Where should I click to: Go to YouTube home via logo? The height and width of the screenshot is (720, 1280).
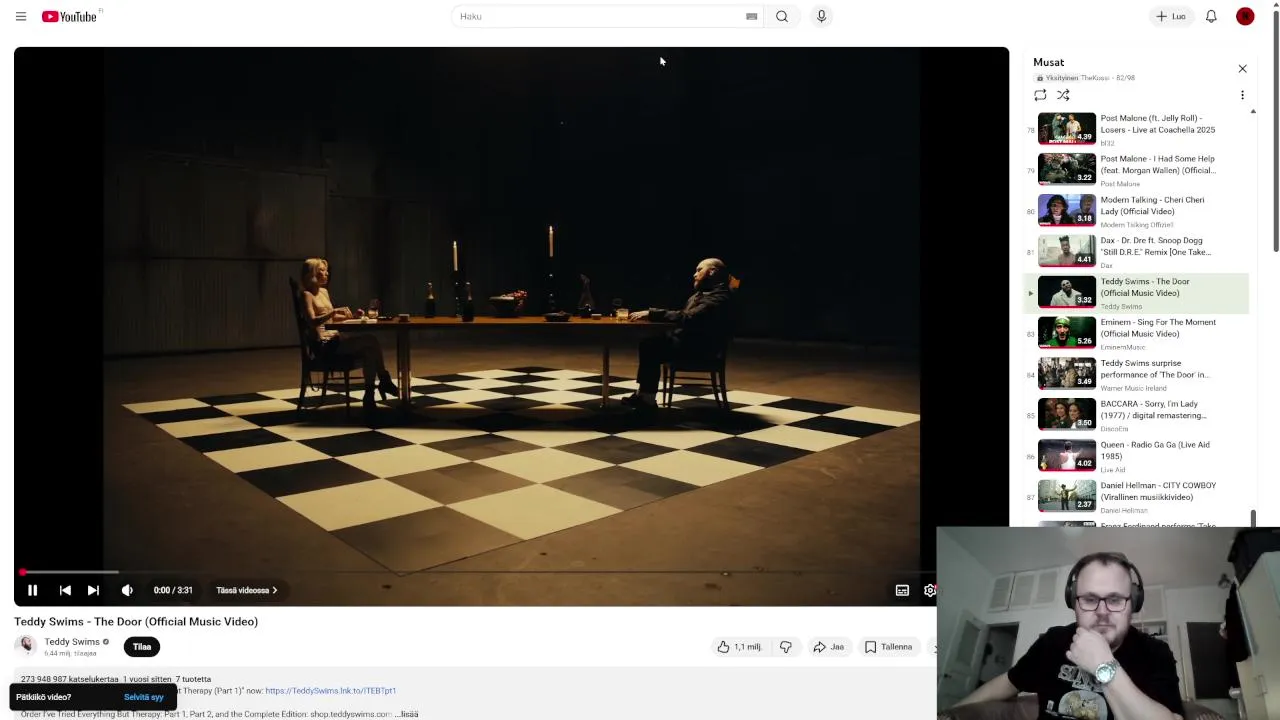[70, 16]
